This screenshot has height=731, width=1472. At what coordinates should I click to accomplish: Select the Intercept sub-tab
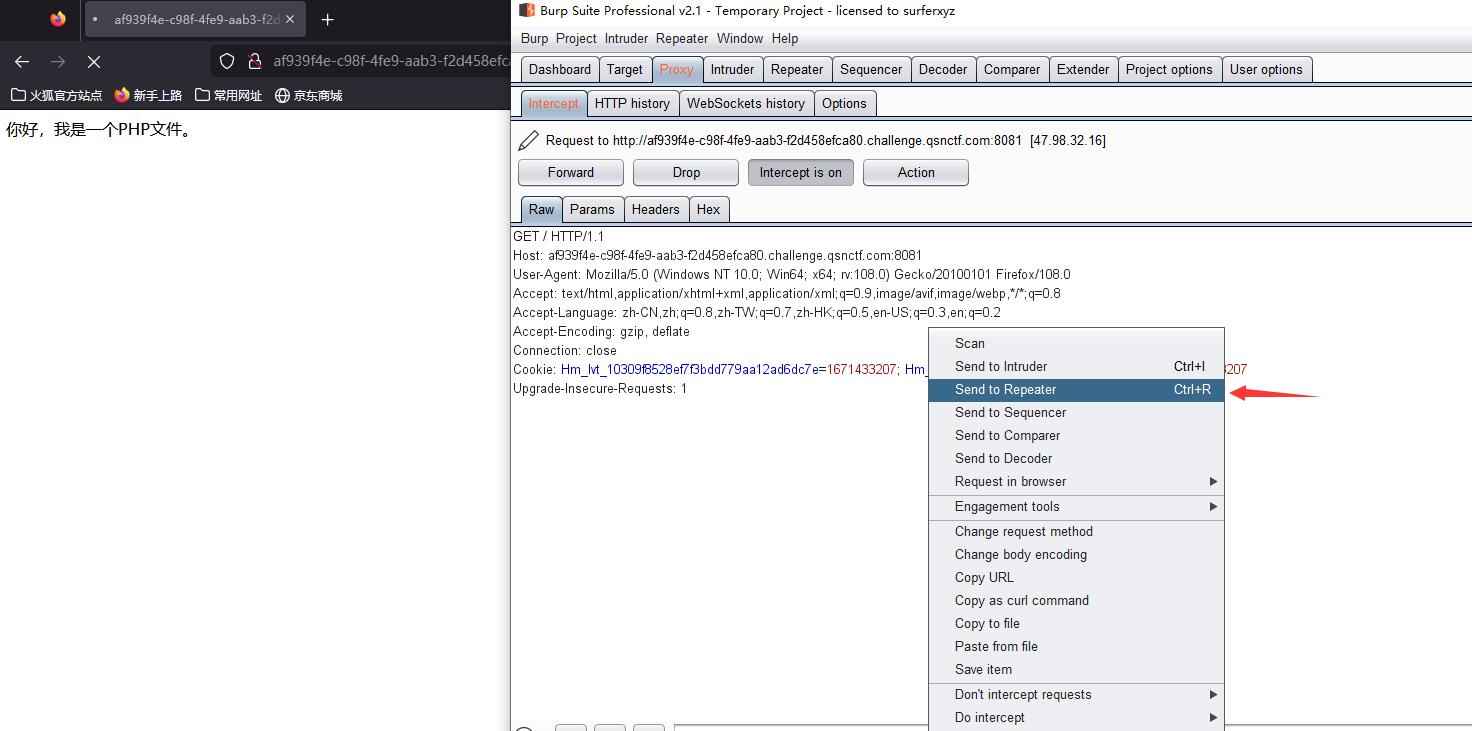554,103
